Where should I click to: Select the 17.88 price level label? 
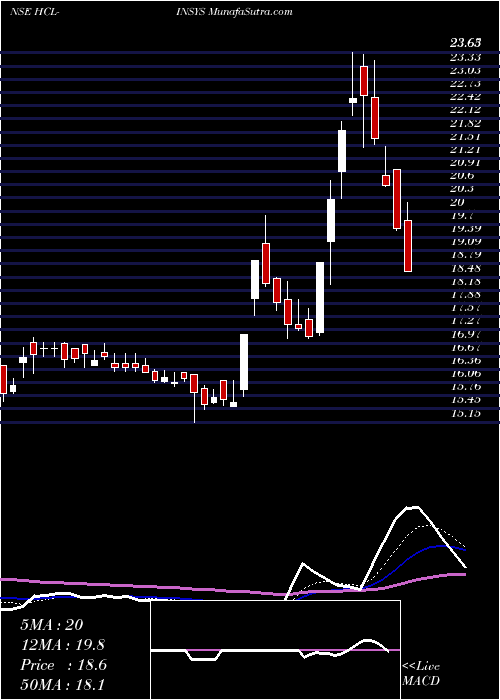pos(466,294)
